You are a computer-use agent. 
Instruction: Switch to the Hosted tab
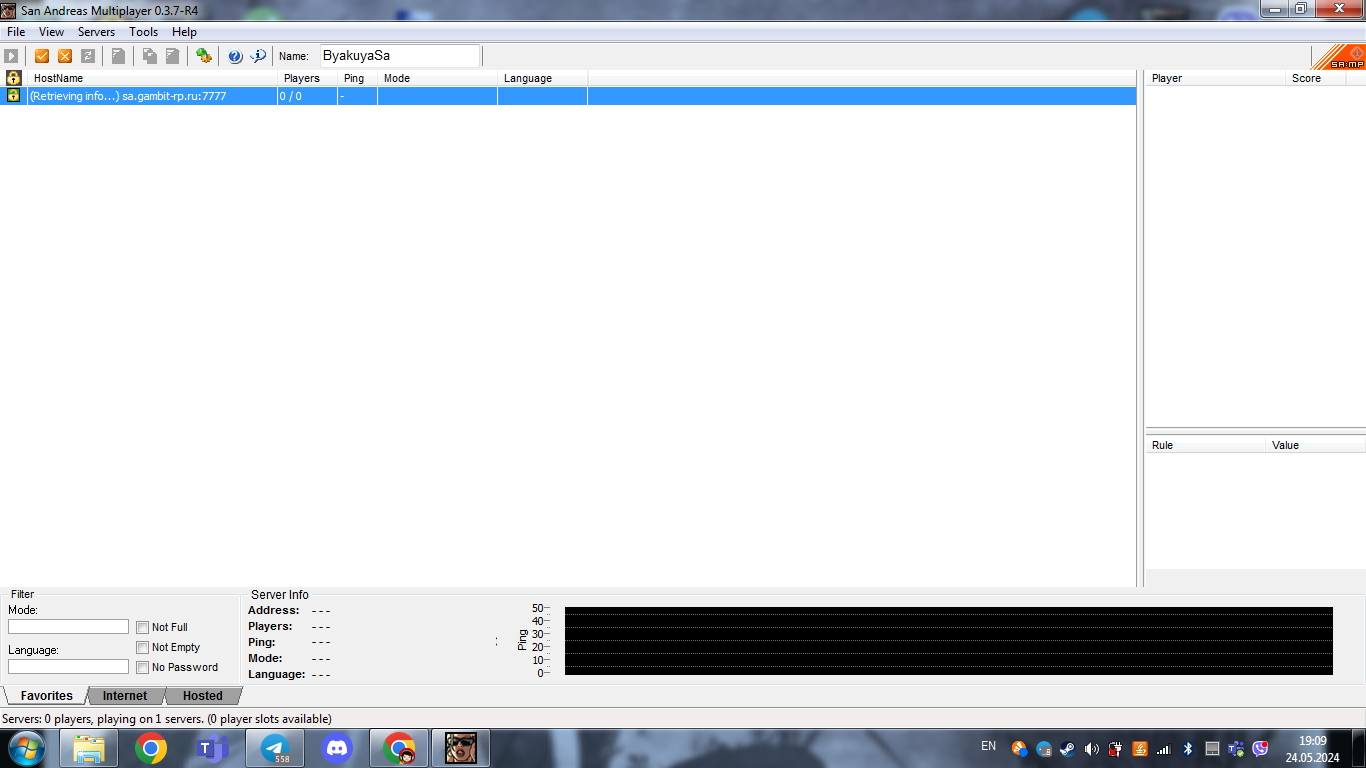pyautogui.click(x=202, y=696)
